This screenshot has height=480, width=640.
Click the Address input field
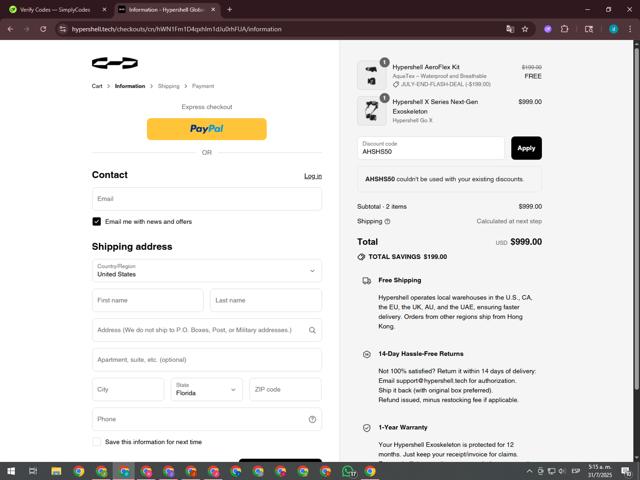pyautogui.click(x=207, y=330)
